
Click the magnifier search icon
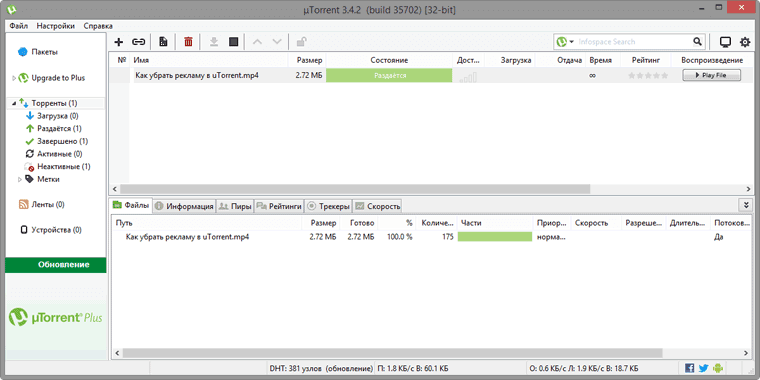pos(697,42)
